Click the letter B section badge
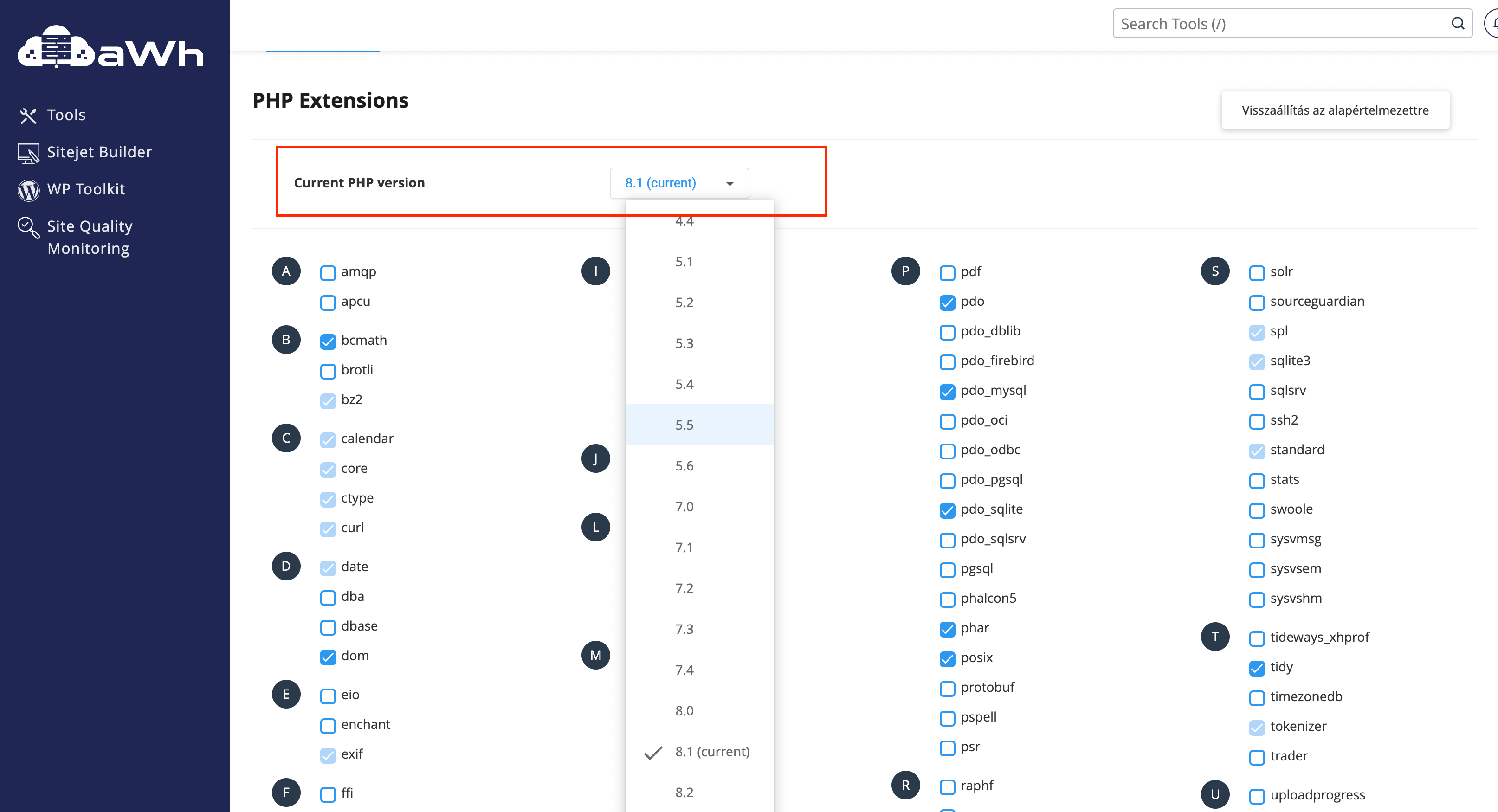 click(x=286, y=340)
